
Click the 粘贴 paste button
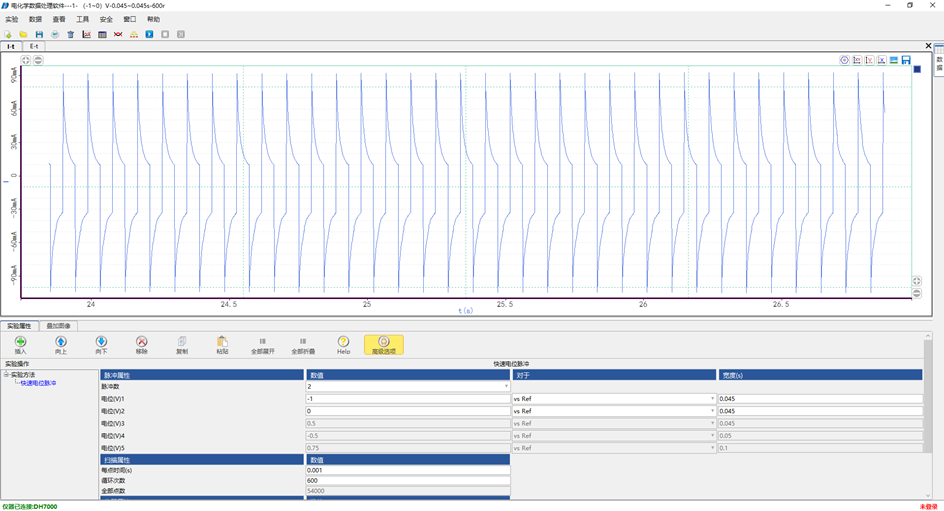click(x=222, y=345)
